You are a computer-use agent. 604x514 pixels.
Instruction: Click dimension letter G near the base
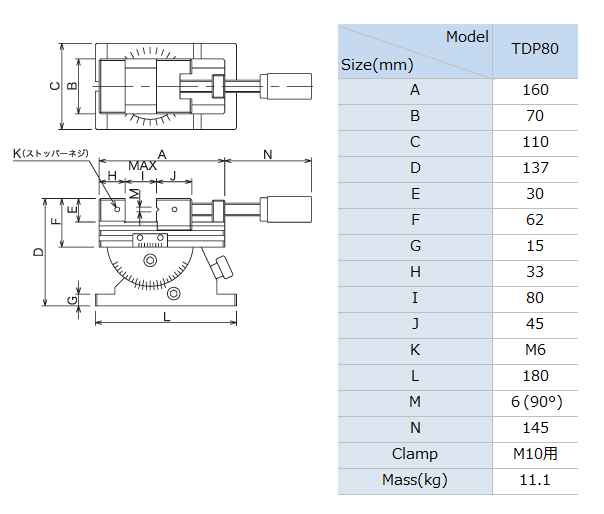72,300
